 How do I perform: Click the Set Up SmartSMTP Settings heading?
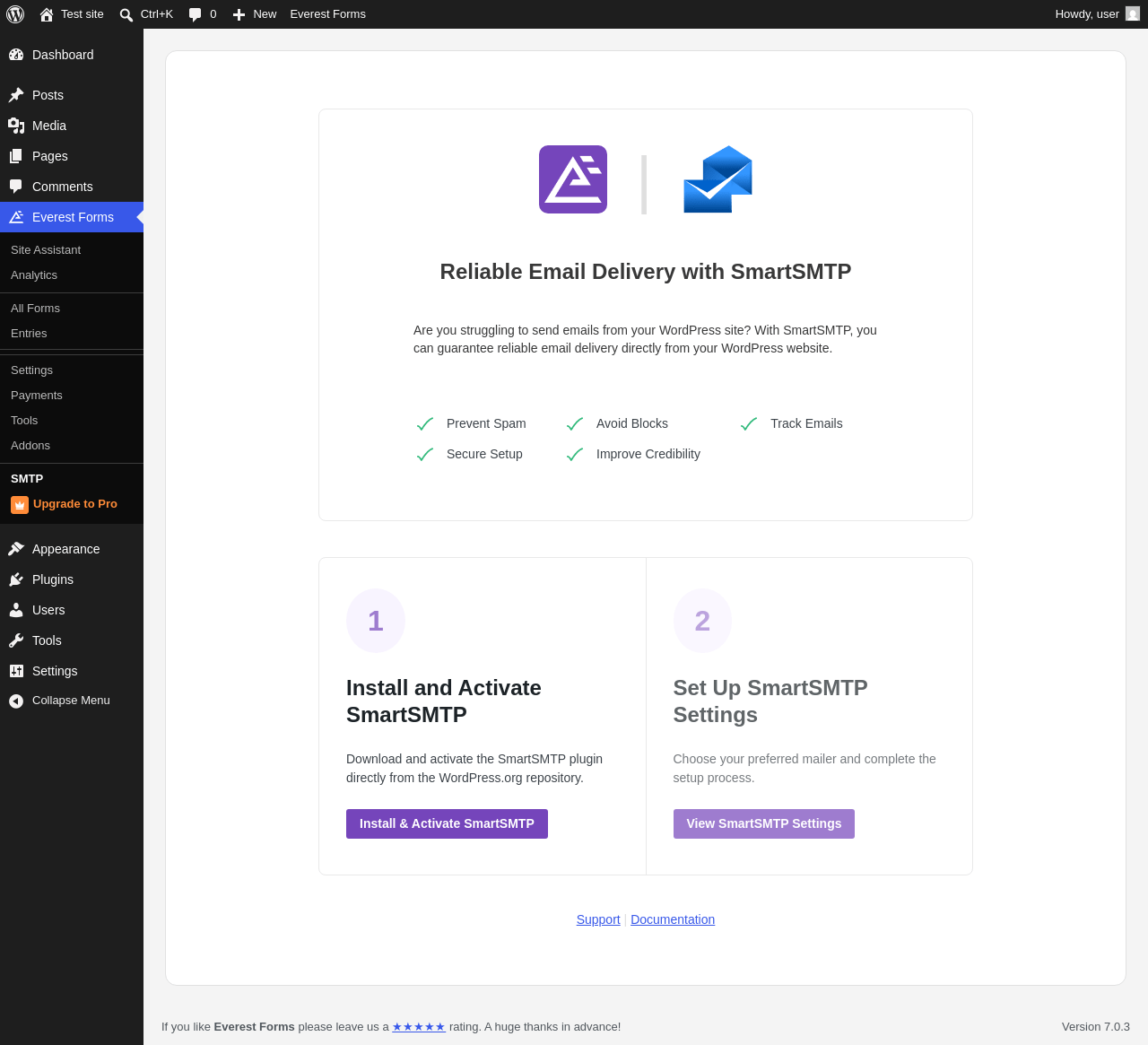tap(770, 701)
